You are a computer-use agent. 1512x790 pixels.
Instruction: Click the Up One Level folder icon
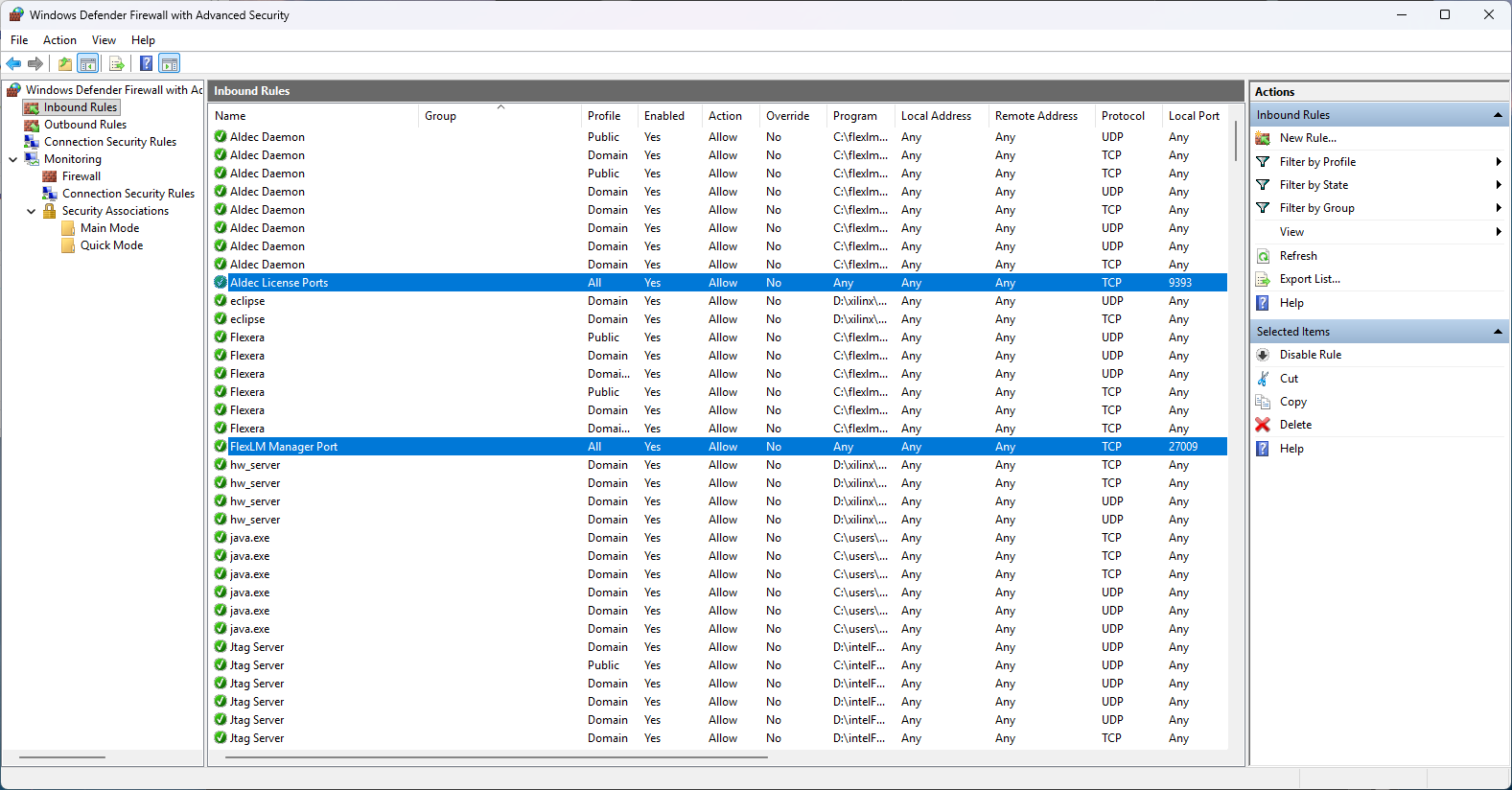(64, 64)
